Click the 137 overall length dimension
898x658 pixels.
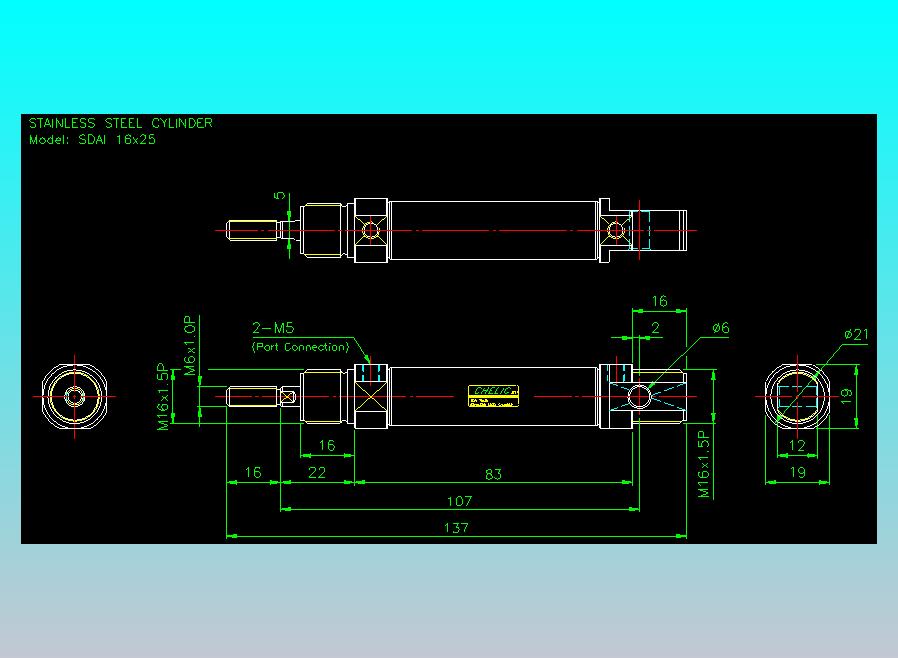456,527
